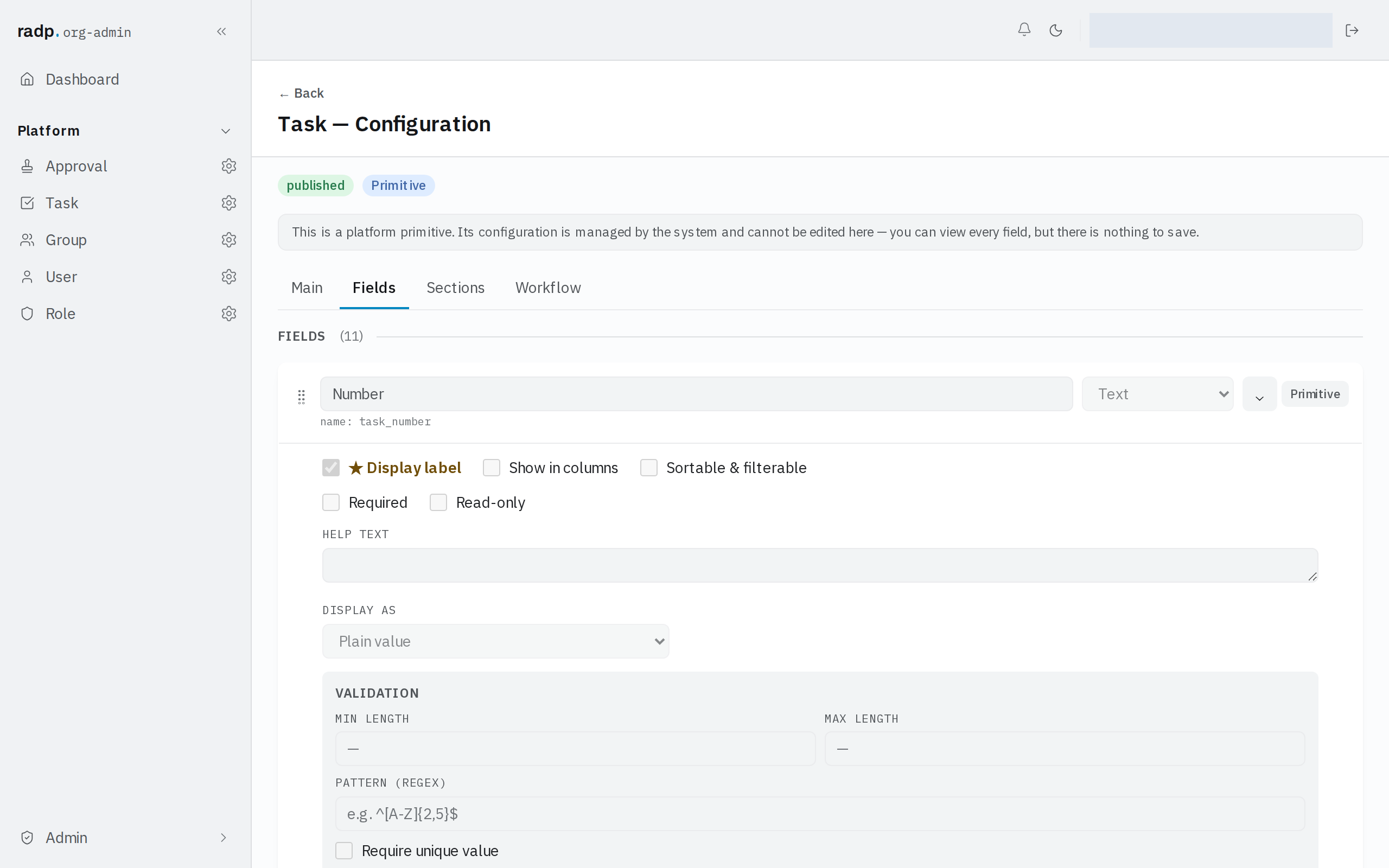1389x868 pixels.
Task: Switch to the Sections tab
Action: pos(455,288)
